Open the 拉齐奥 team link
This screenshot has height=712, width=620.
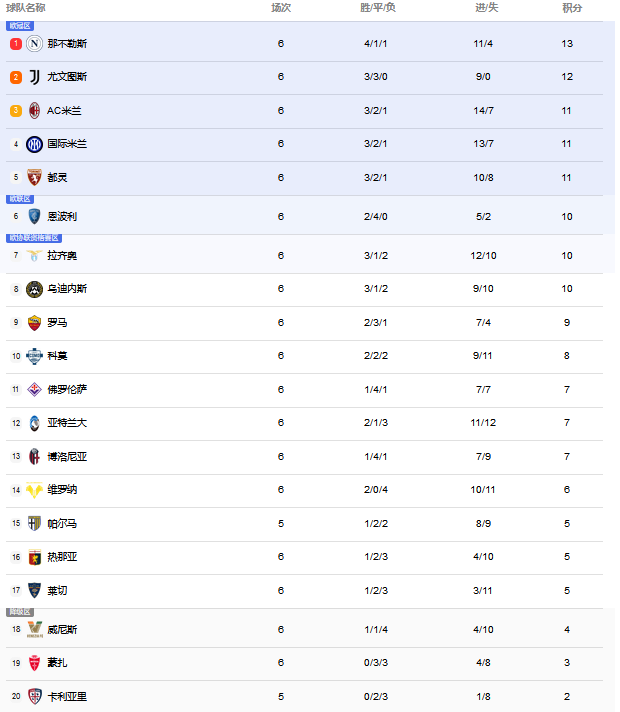click(62, 256)
